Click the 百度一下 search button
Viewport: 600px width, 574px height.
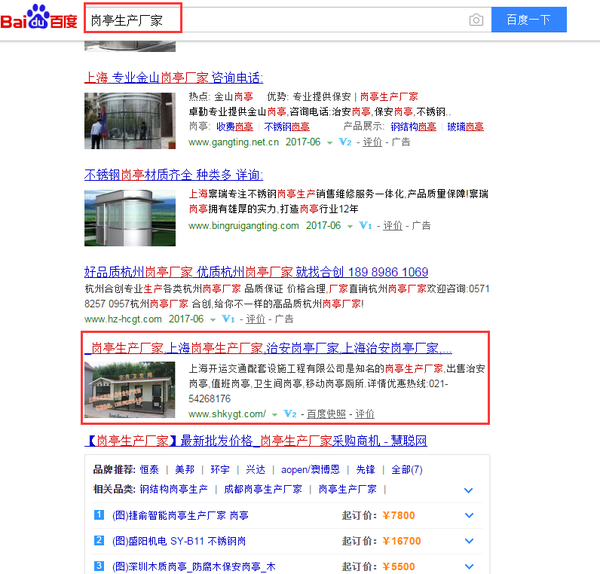(x=528, y=20)
